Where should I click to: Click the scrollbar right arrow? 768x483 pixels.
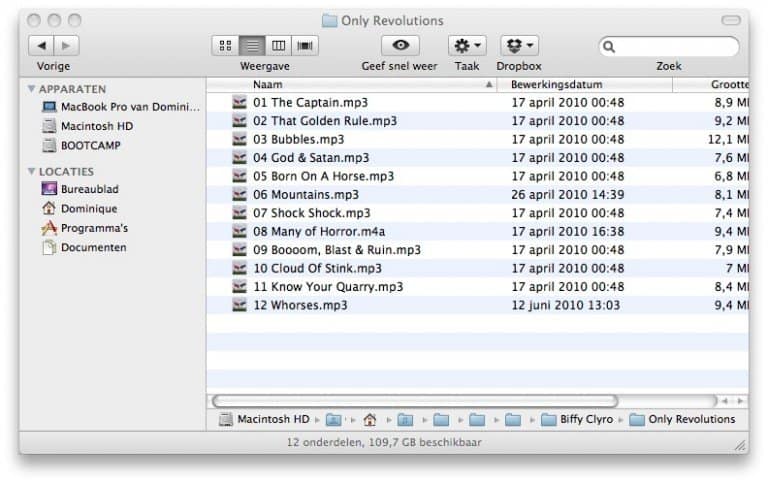(x=740, y=401)
